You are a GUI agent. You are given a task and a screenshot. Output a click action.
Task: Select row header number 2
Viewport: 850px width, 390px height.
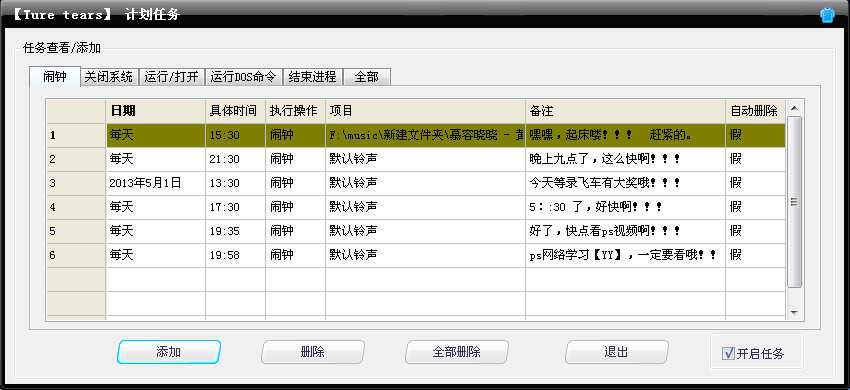pyautogui.click(x=76, y=159)
